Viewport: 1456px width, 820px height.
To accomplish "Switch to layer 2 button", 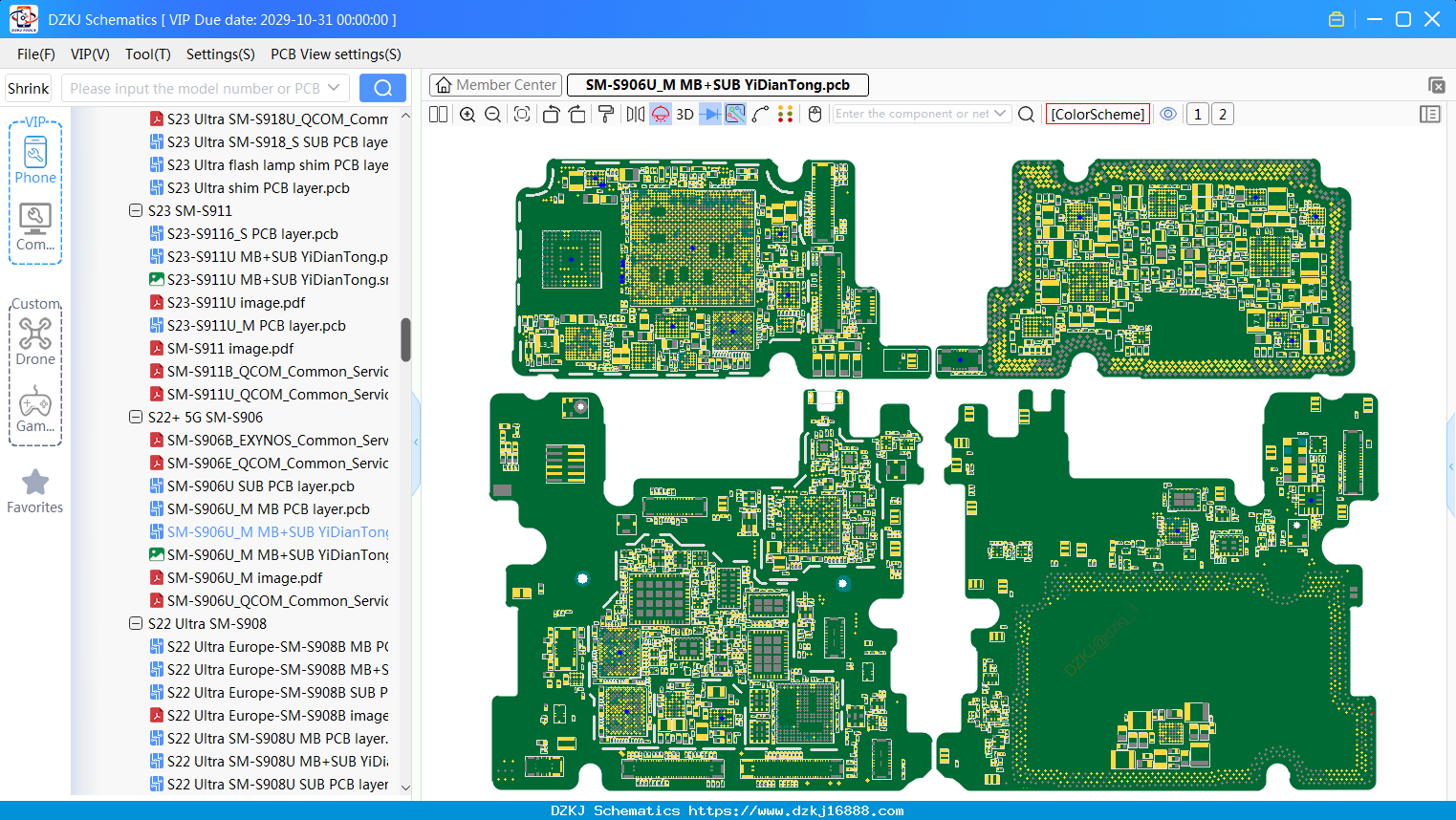I will (x=1223, y=114).
